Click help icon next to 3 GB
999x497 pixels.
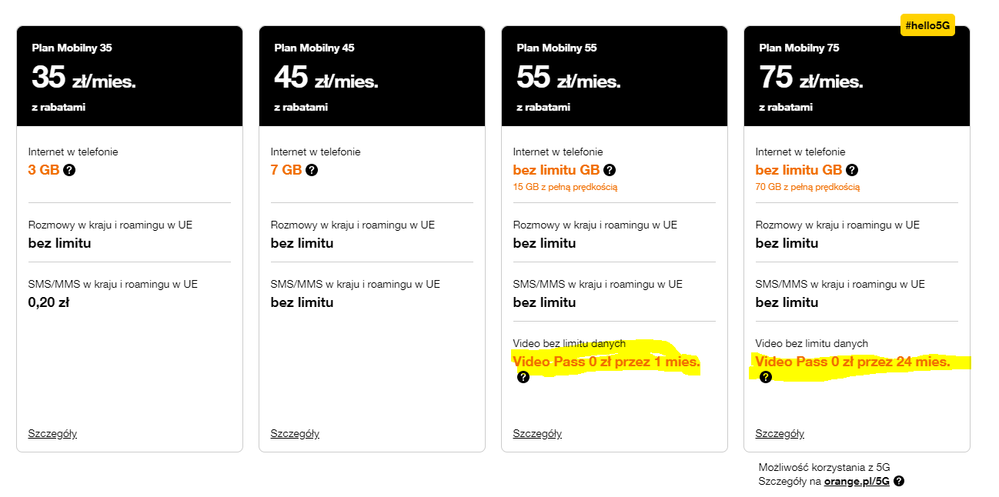click(x=69, y=170)
